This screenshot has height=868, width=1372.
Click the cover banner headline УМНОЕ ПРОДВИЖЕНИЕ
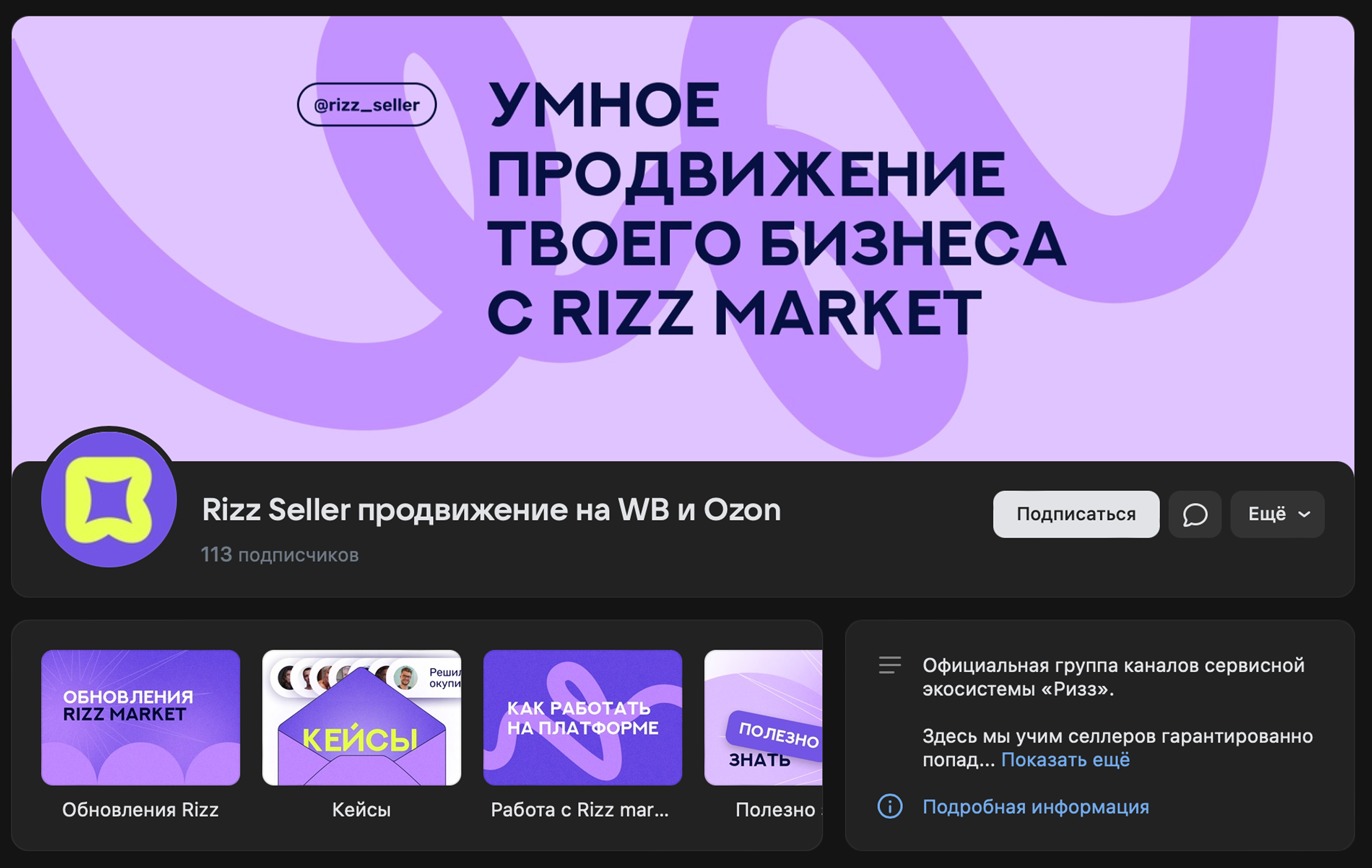(776, 208)
